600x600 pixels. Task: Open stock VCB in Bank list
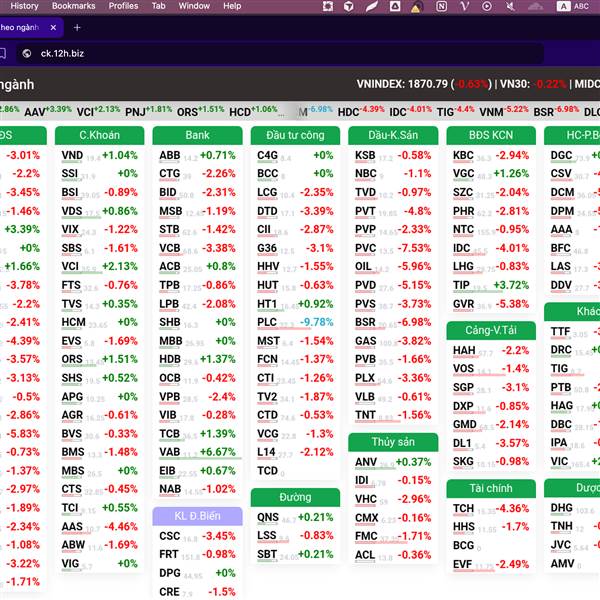[x=170, y=248]
